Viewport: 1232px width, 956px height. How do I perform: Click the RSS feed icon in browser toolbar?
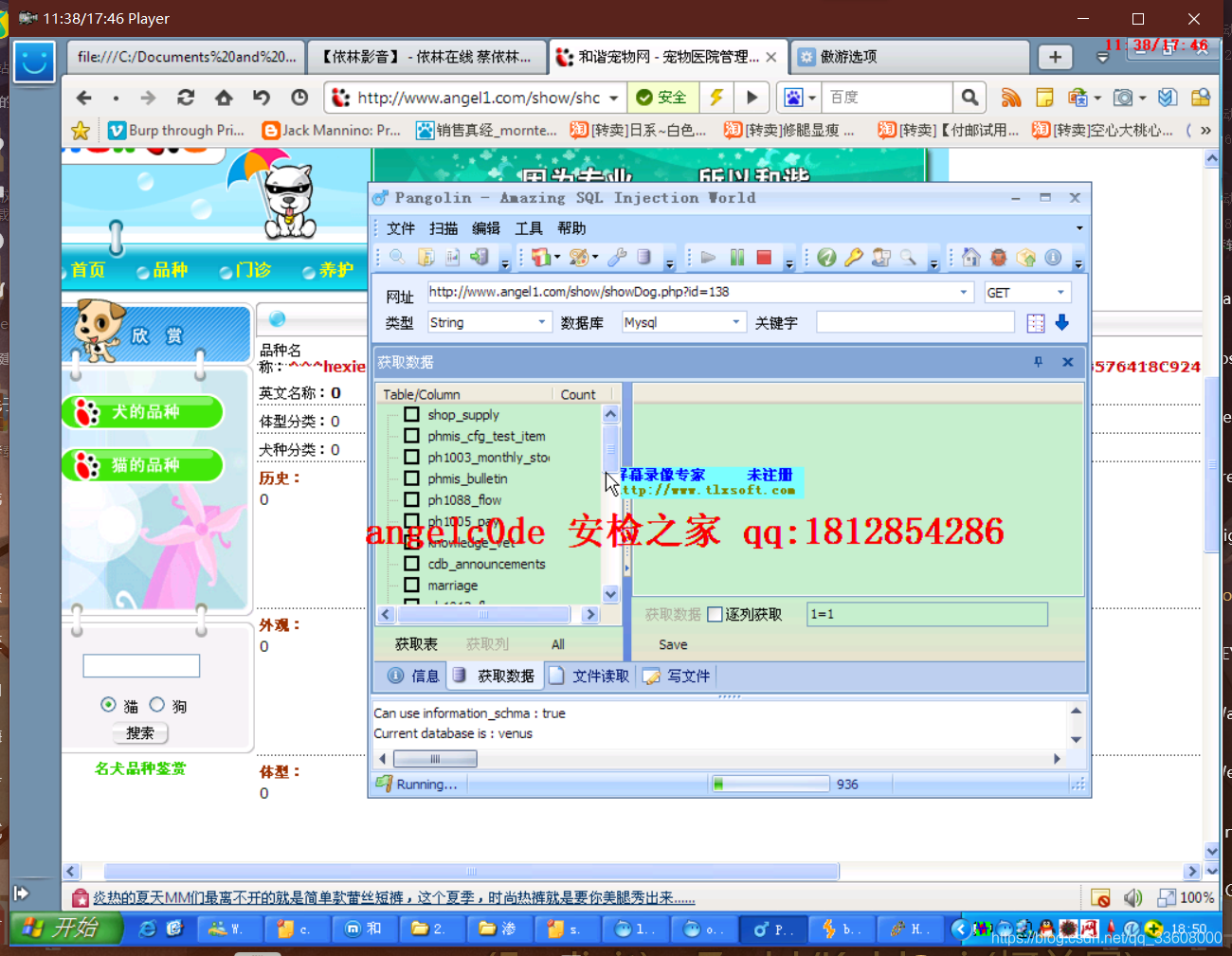pyautogui.click(x=1011, y=98)
